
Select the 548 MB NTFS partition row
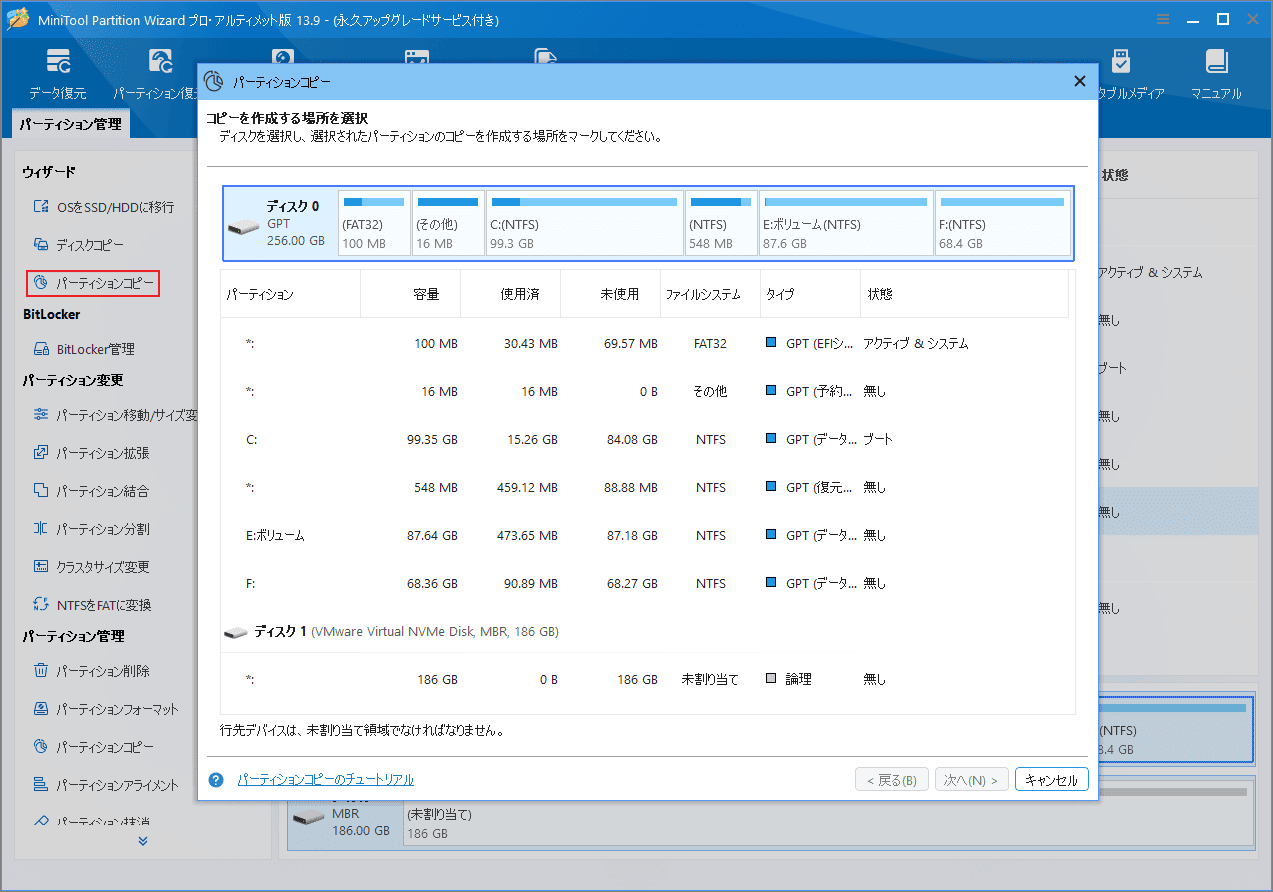click(x=647, y=487)
